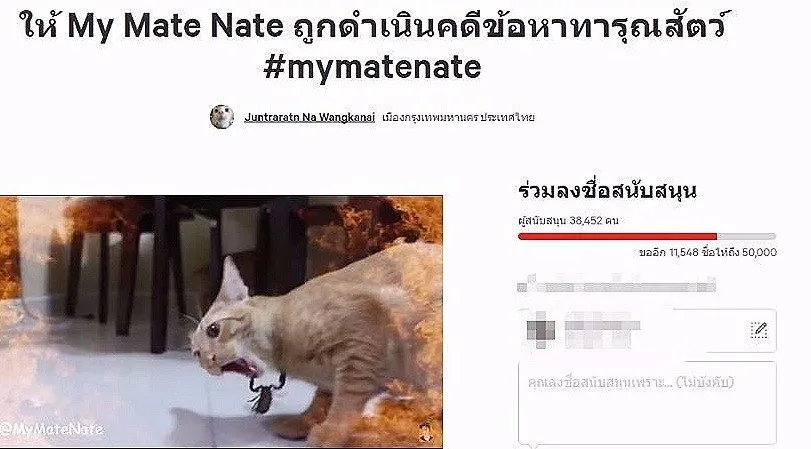
Task: Focus the optional reason comment text box
Action: coord(647,402)
